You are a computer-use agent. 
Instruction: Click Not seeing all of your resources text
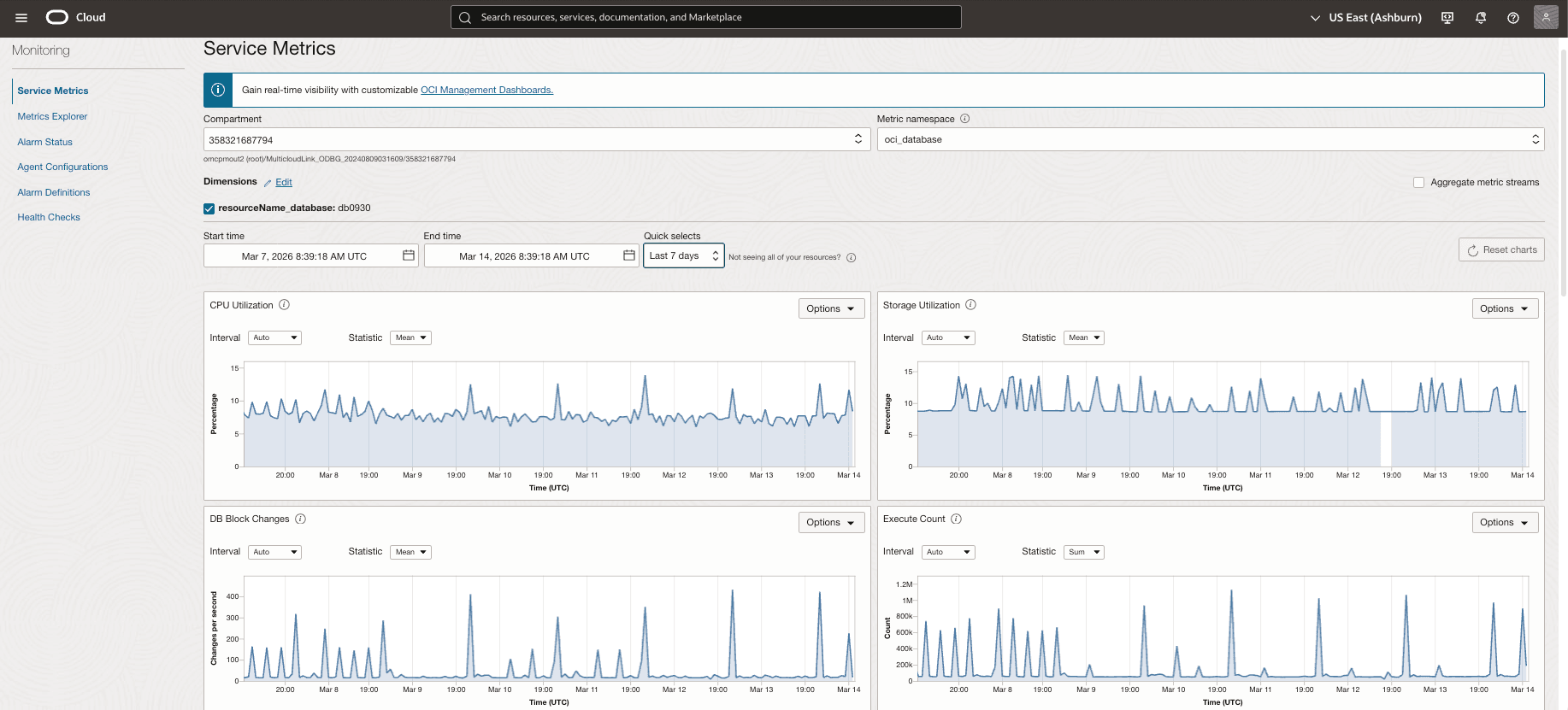[784, 257]
